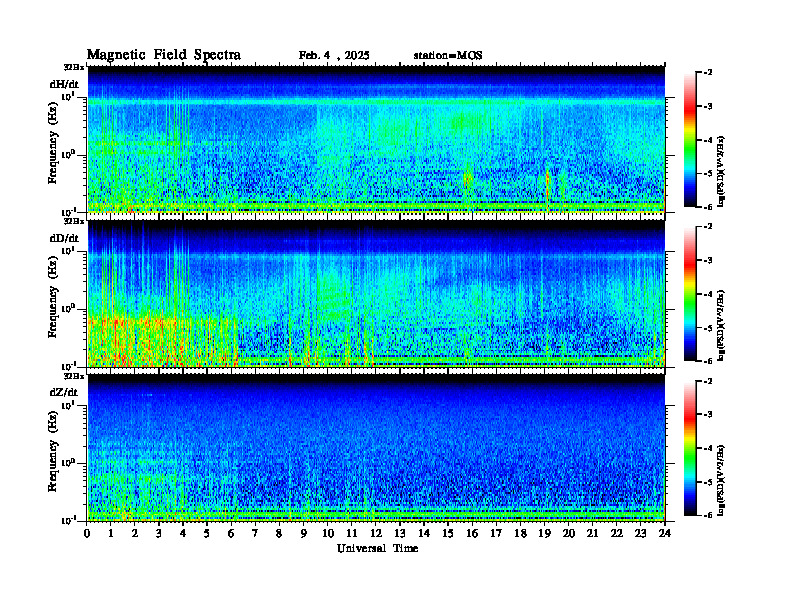
Task: Click the dH/dt spectrogram plot area
Action: (x=376, y=139)
